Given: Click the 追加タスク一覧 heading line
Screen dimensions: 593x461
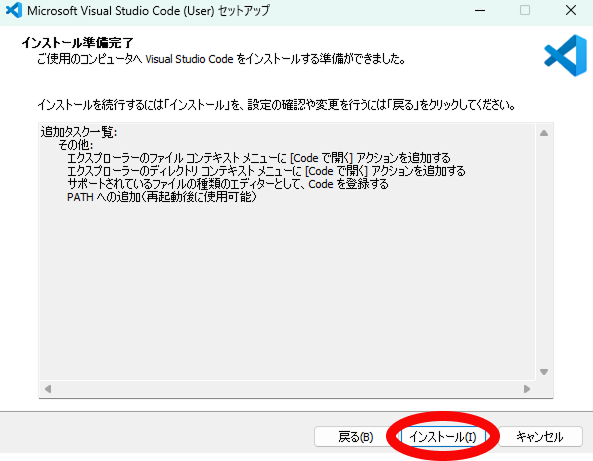Looking at the screenshot, I should pyautogui.click(x=79, y=132).
